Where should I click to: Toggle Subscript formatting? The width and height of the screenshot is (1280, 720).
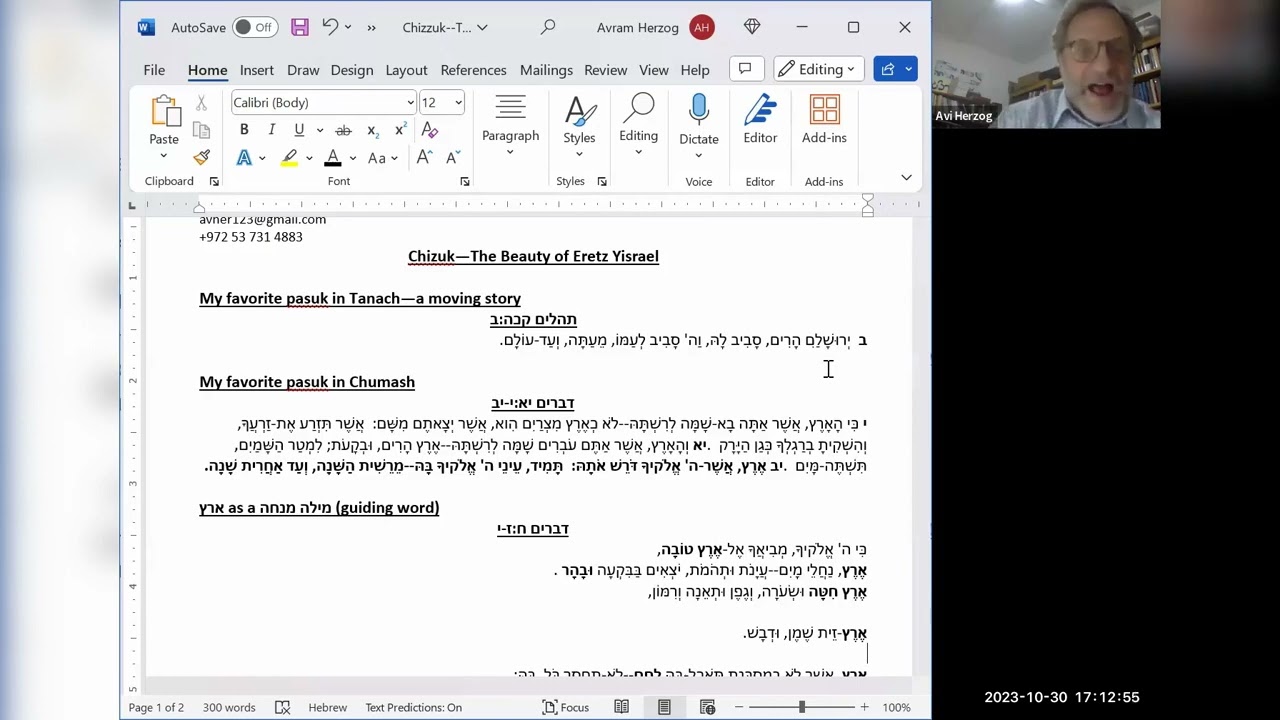pyautogui.click(x=372, y=130)
